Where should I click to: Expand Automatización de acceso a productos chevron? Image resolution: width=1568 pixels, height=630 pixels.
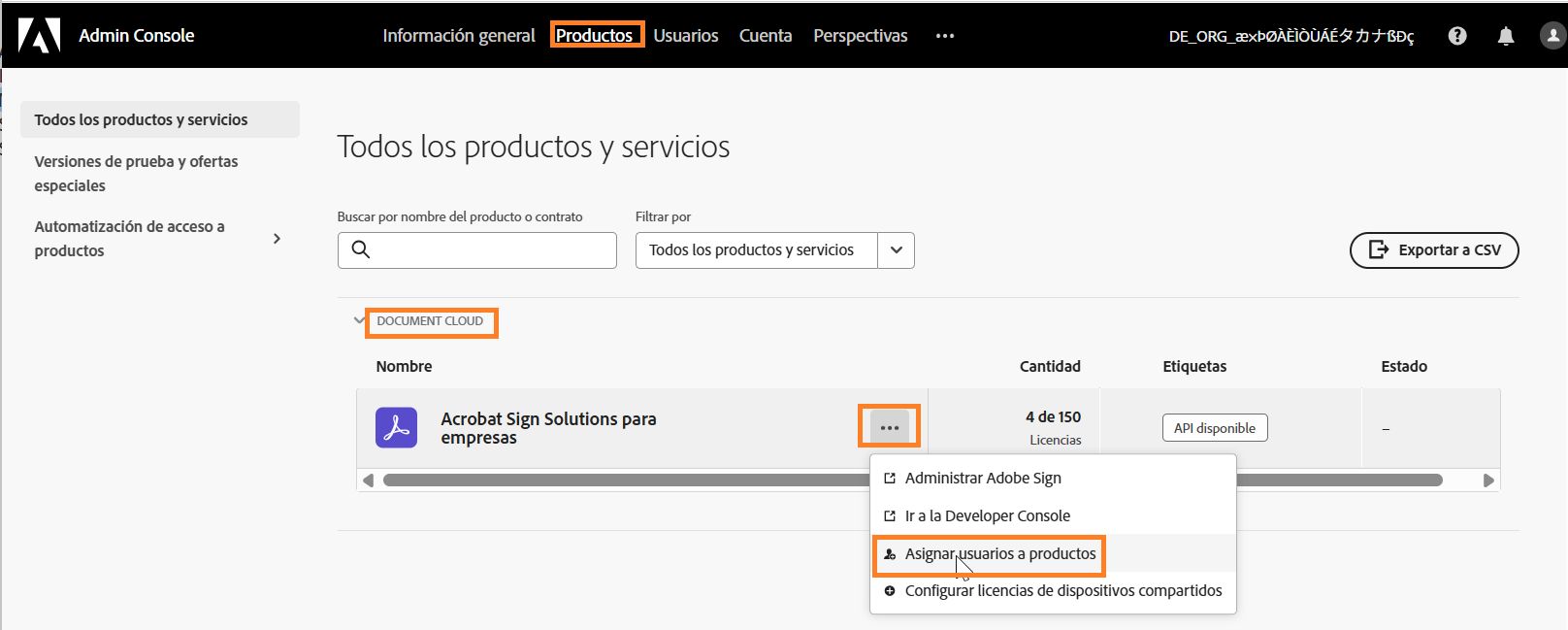277,238
